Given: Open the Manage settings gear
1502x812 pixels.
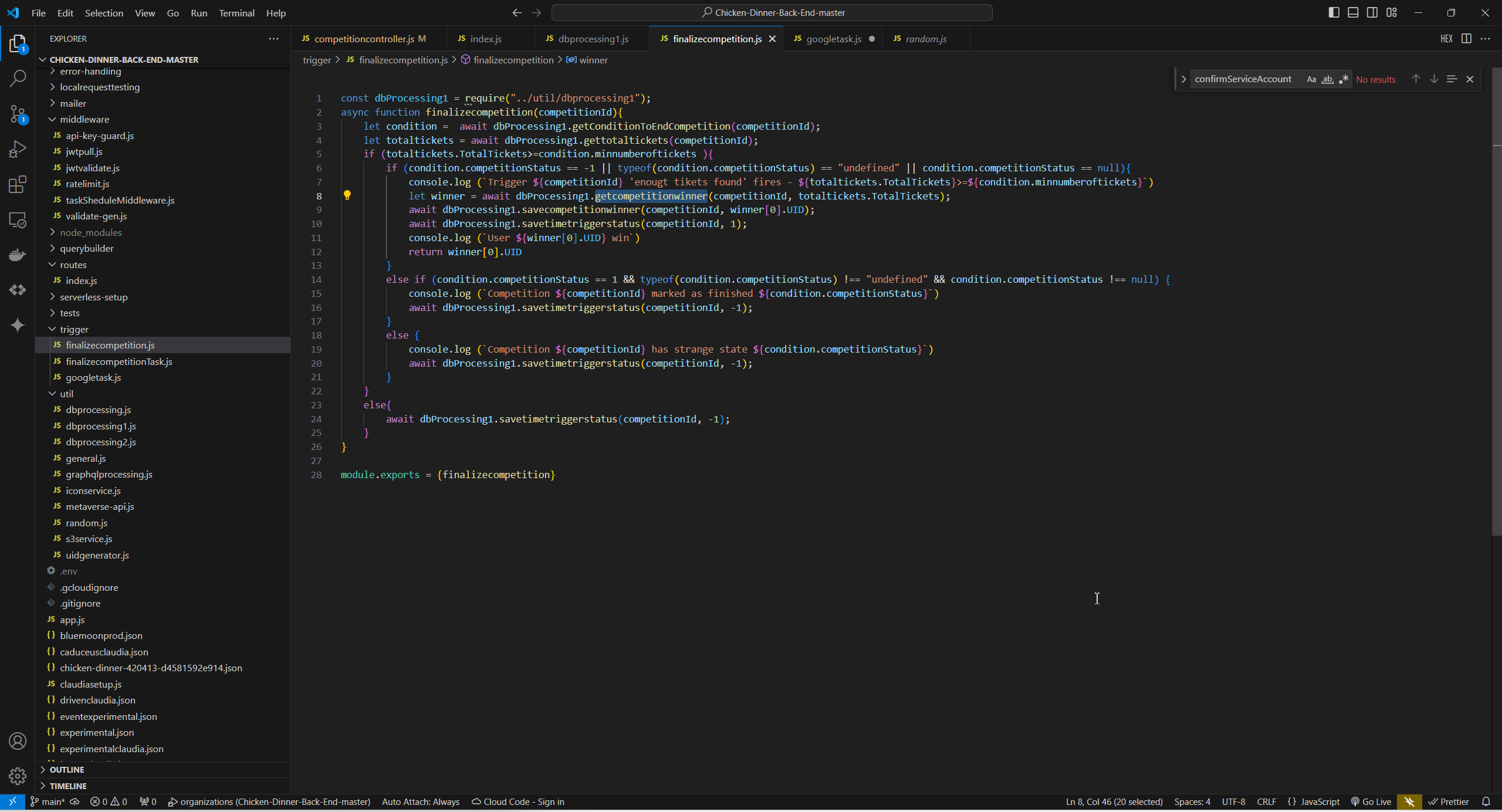Looking at the screenshot, I should click(18, 776).
